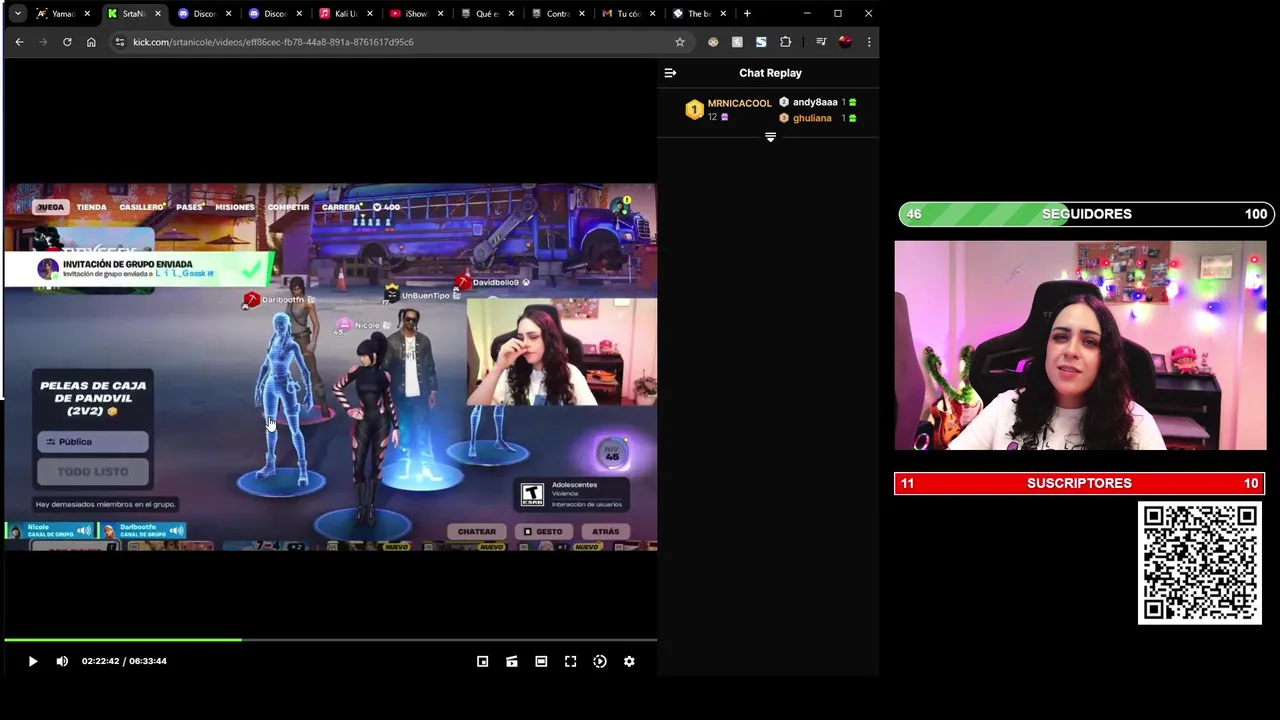Open andy8aaa in the leaderboard

[818, 102]
